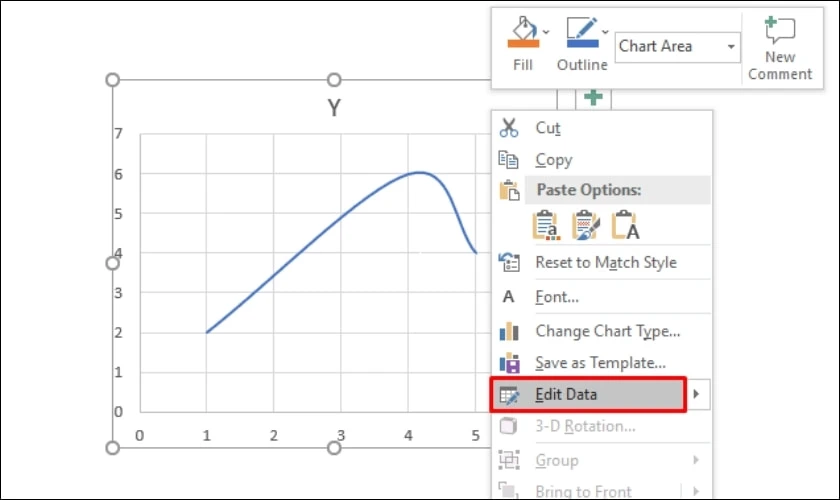This screenshot has width=840, height=500.
Task: Click the Edit Data table icon
Action: (x=509, y=395)
